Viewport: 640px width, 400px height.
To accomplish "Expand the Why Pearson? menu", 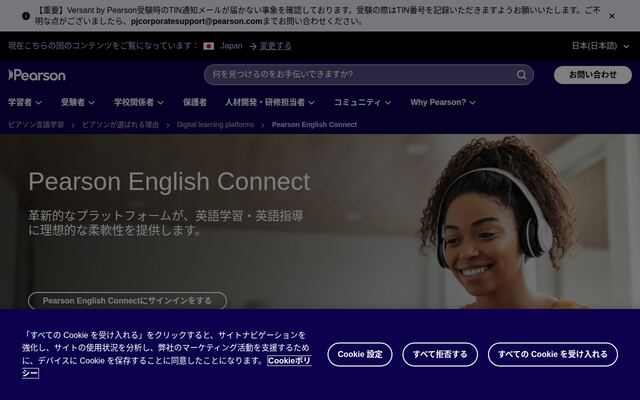I will pos(443,102).
